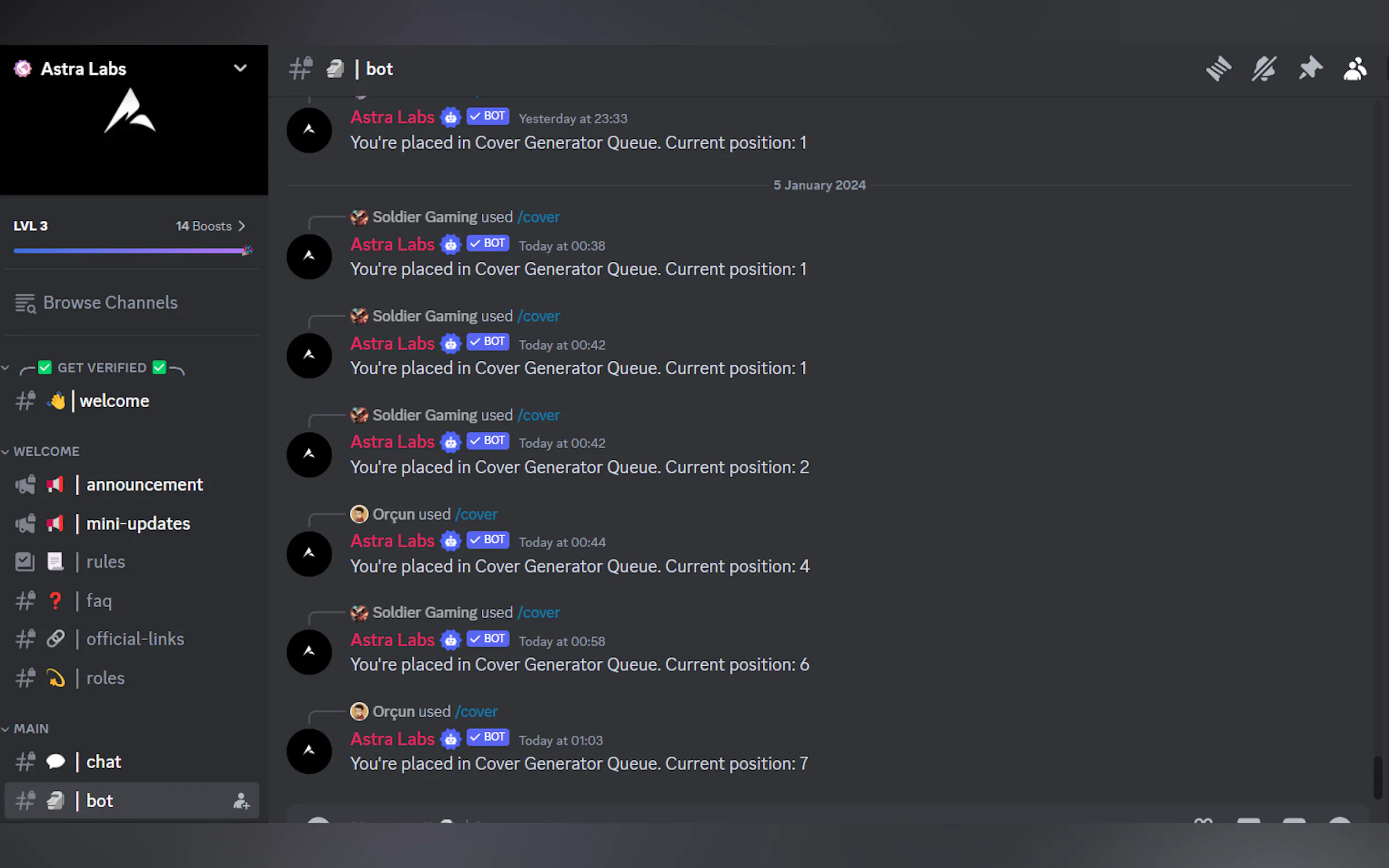The height and width of the screenshot is (868, 1389).
Task: Collapse the GET VERIFIED category
Action: pyautogui.click(x=102, y=368)
